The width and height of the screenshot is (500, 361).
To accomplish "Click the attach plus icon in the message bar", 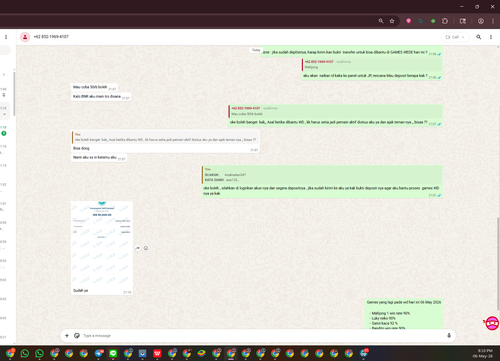I will click(x=67, y=336).
